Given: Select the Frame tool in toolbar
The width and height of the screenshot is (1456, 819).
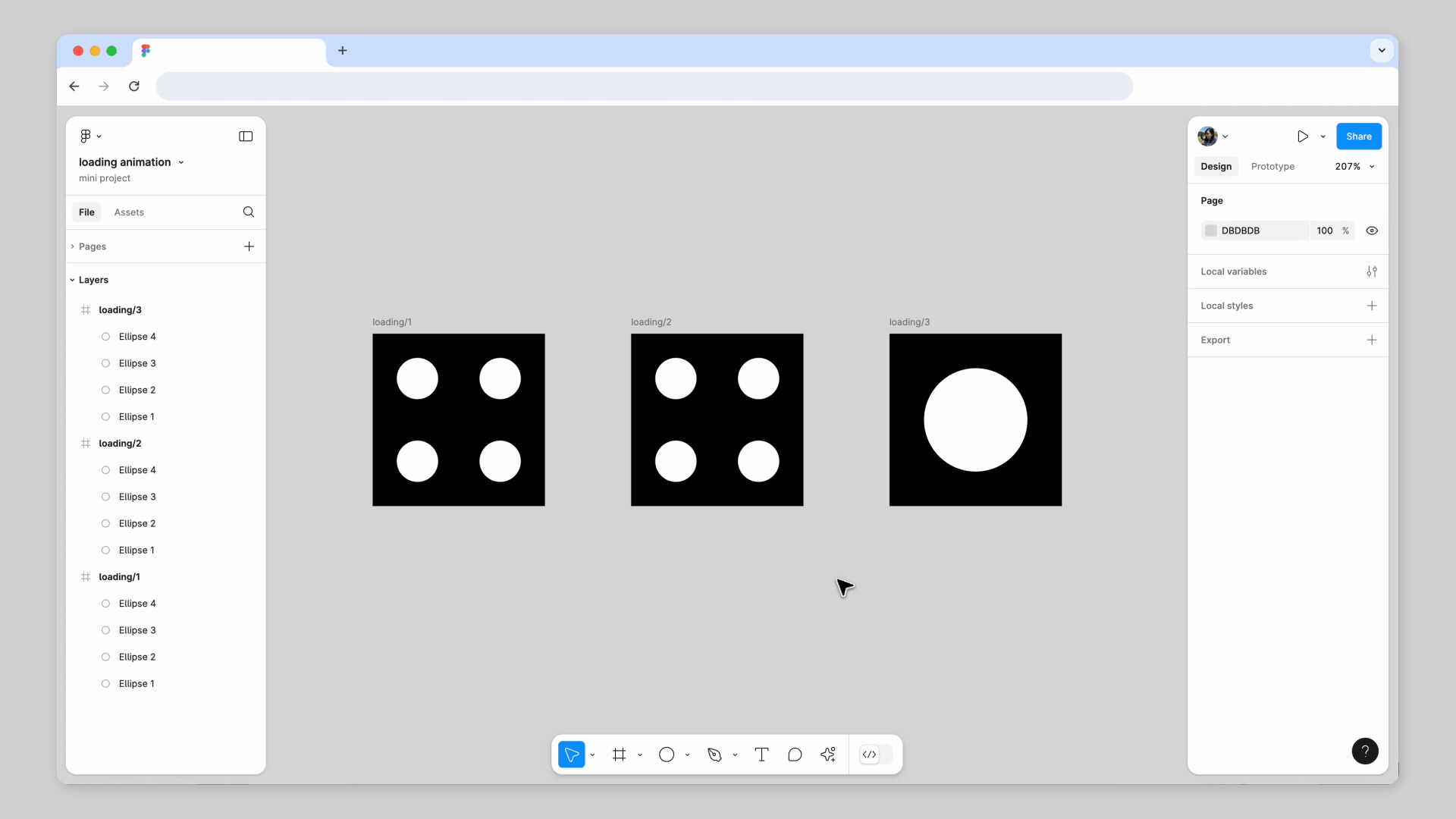Looking at the screenshot, I should pyautogui.click(x=620, y=755).
